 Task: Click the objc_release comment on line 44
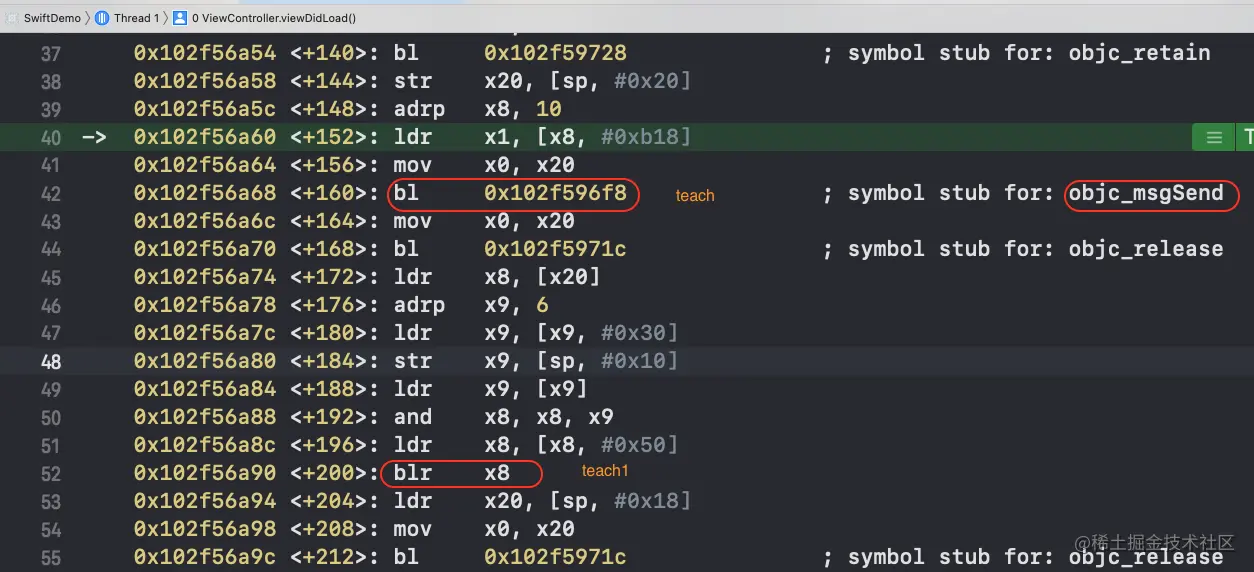point(1023,249)
